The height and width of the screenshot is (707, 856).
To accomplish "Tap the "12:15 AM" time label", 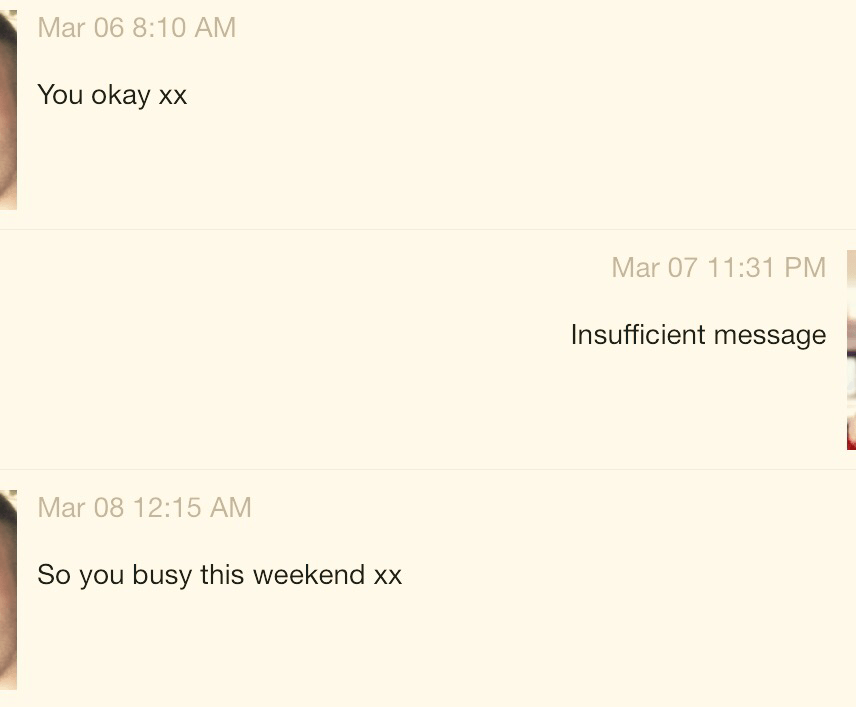I will [x=192, y=508].
